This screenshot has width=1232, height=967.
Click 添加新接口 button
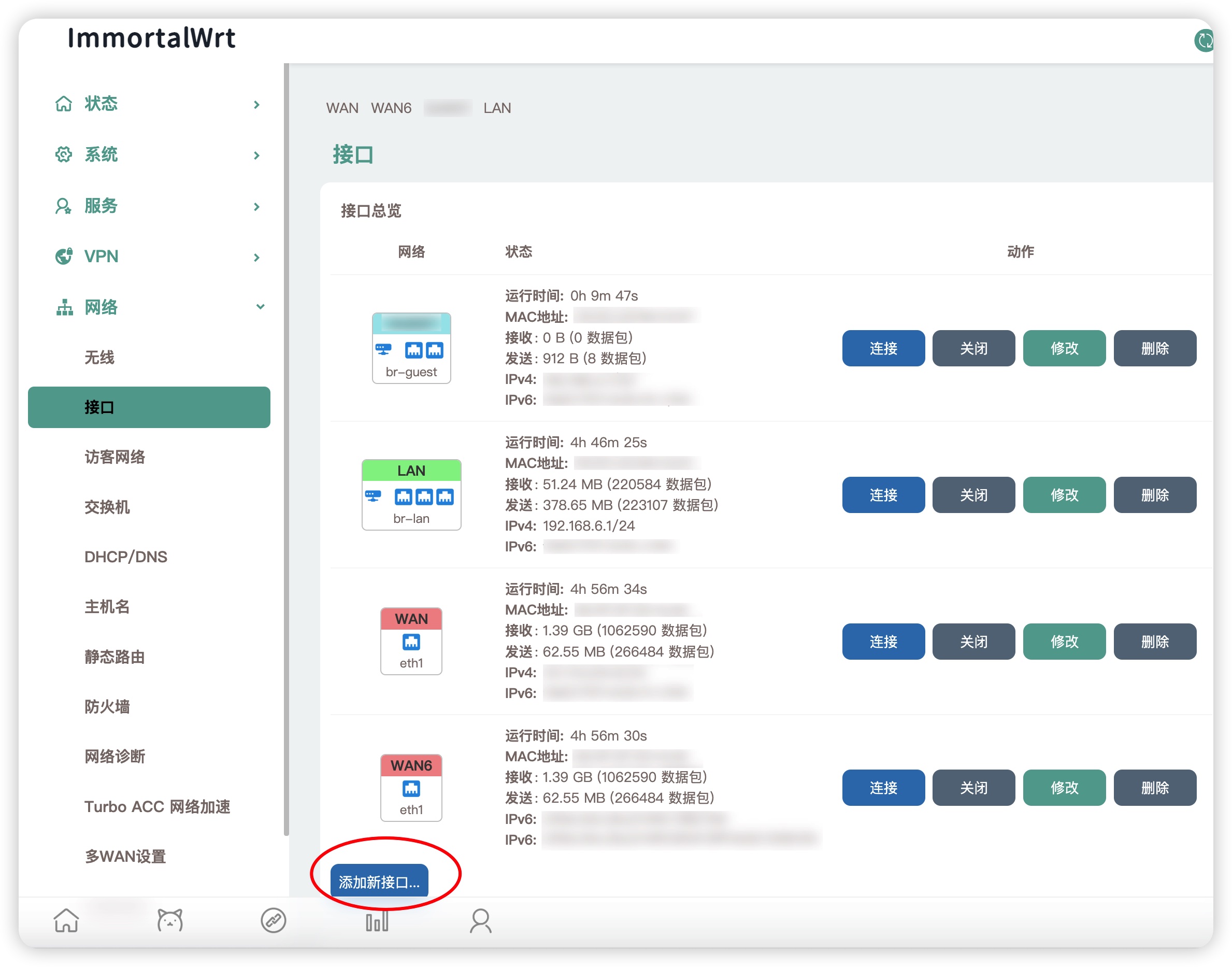click(x=379, y=881)
